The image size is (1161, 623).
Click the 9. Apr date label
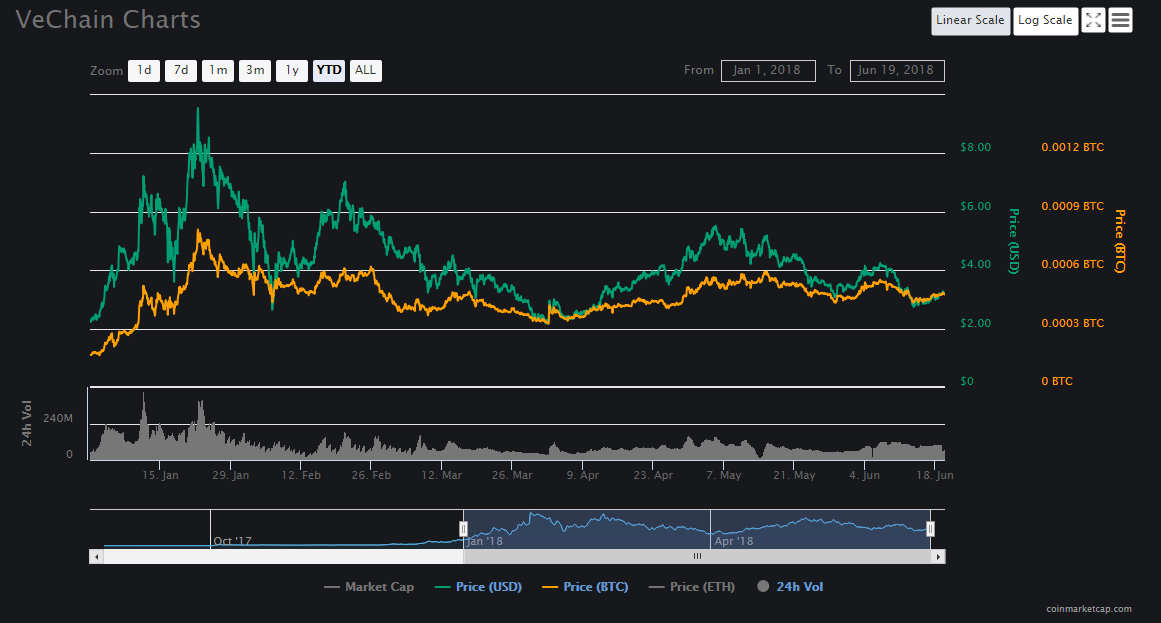[x=583, y=476]
